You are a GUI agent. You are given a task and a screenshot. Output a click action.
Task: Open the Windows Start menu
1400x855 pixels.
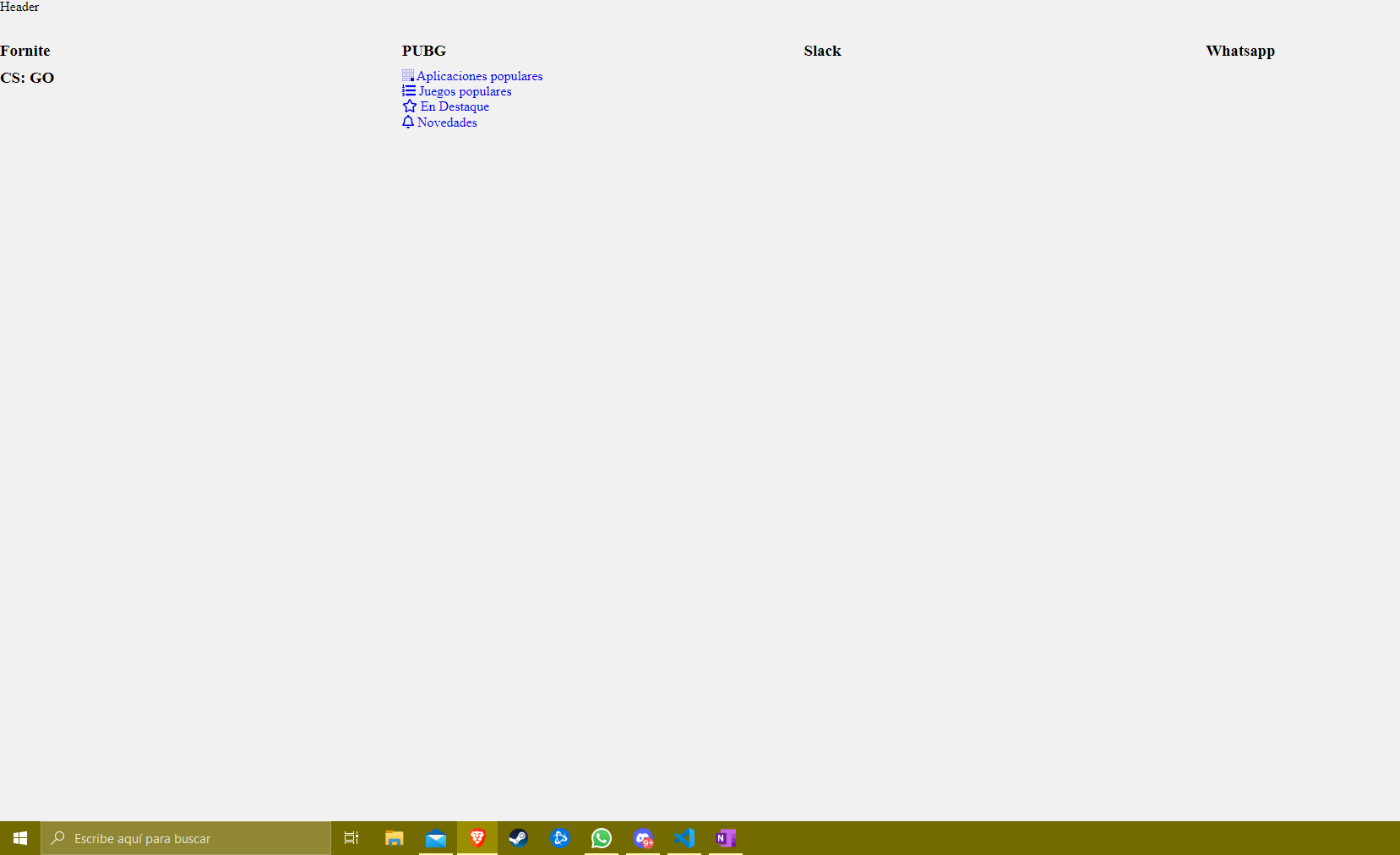point(20,838)
